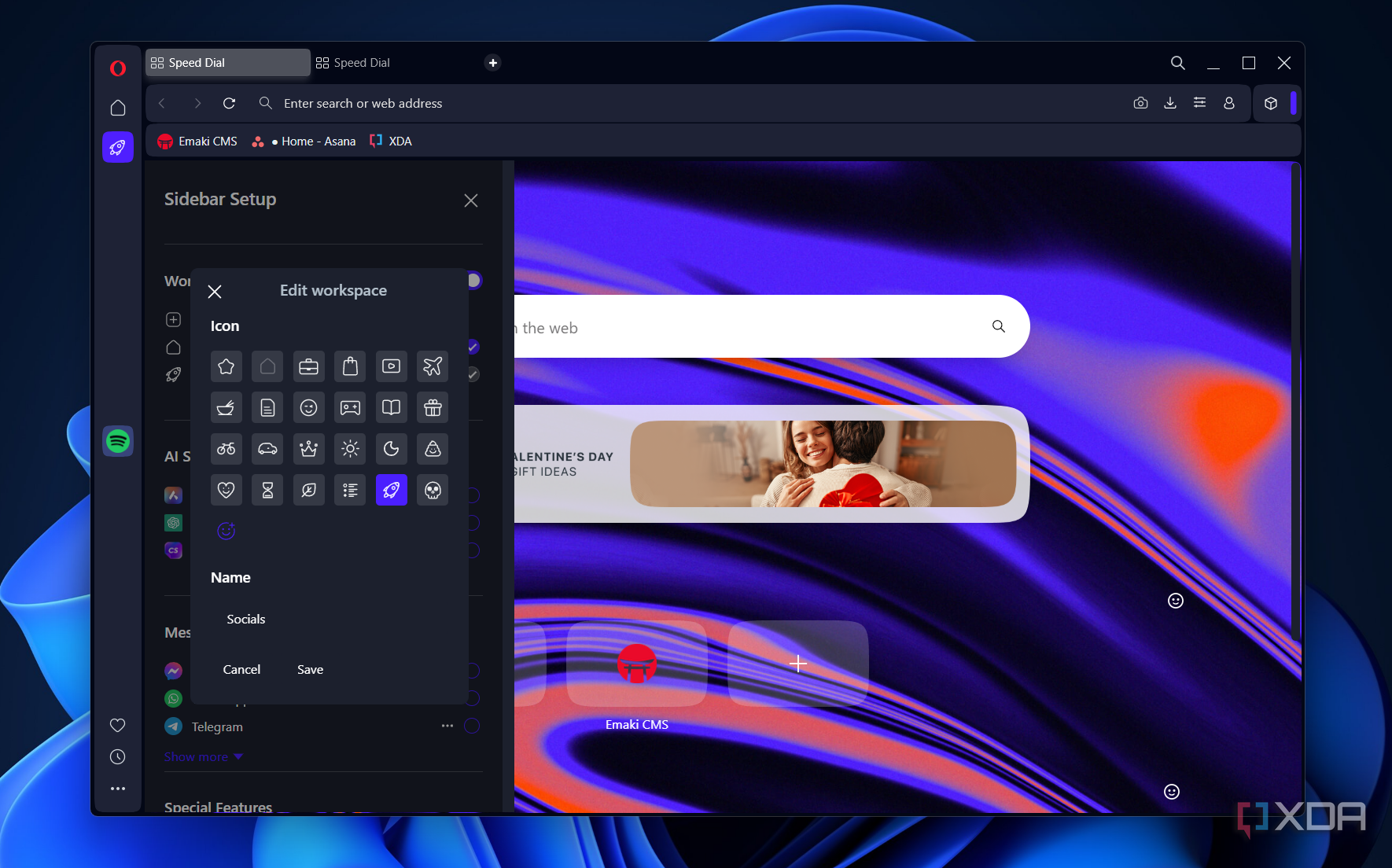Pick the crown workspace icon
1392x868 pixels.
(x=309, y=449)
